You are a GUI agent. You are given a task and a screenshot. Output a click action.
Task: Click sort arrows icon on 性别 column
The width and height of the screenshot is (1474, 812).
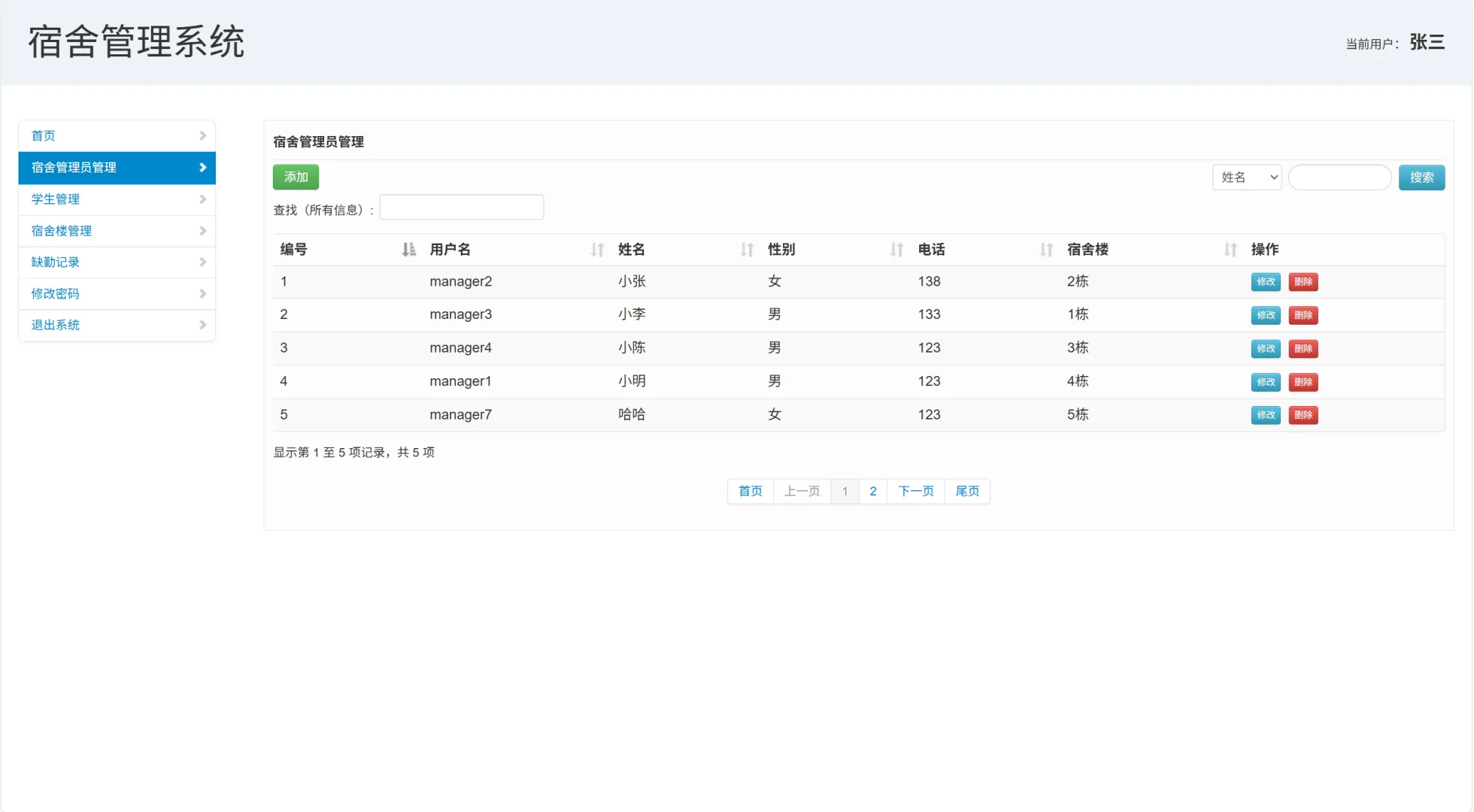896,250
